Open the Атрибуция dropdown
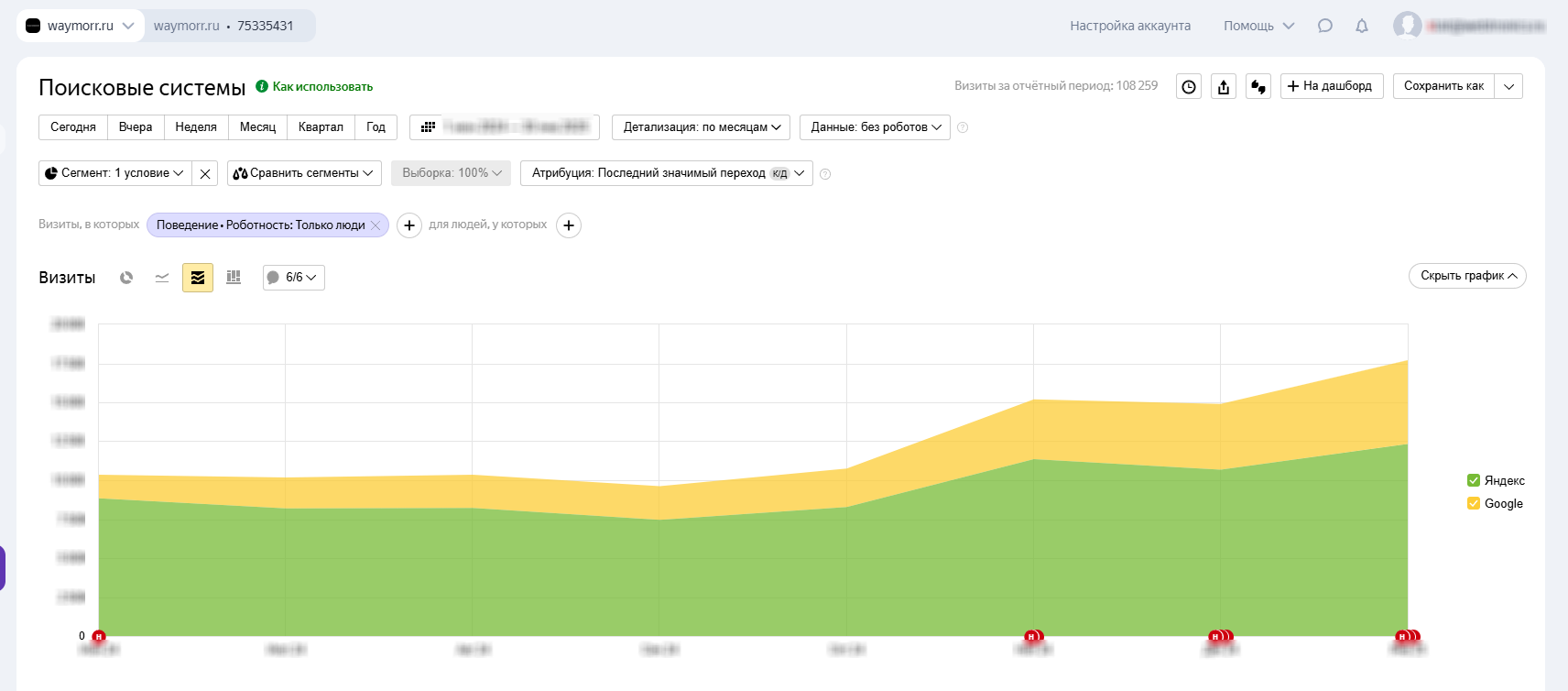Image resolution: width=1568 pixels, height=691 pixels. 666,173
